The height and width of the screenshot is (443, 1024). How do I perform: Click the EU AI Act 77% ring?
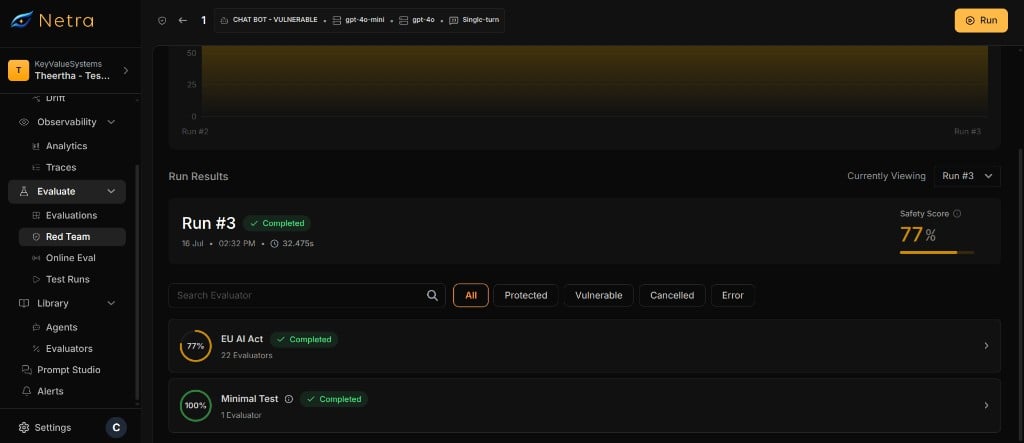[x=195, y=346]
